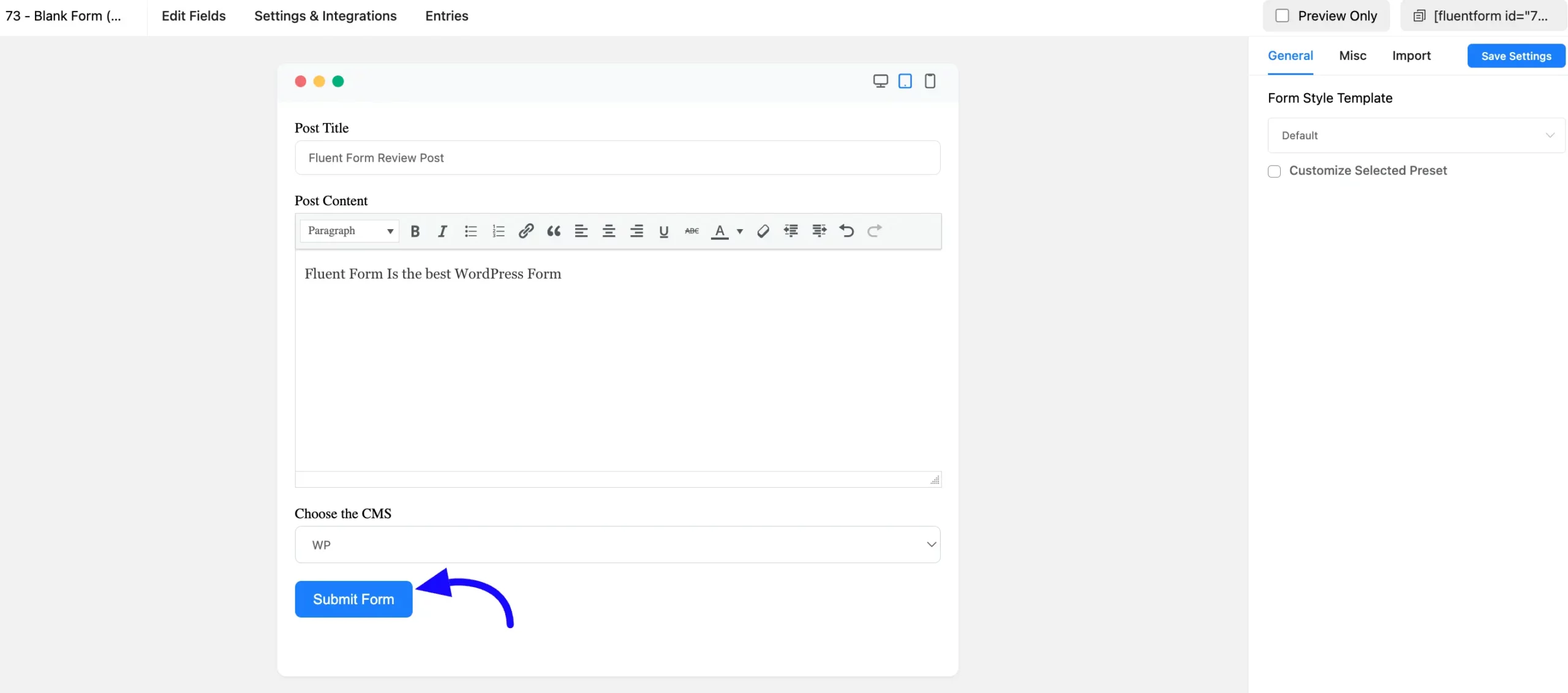
Task: Insert a numbered list
Action: 498,231
